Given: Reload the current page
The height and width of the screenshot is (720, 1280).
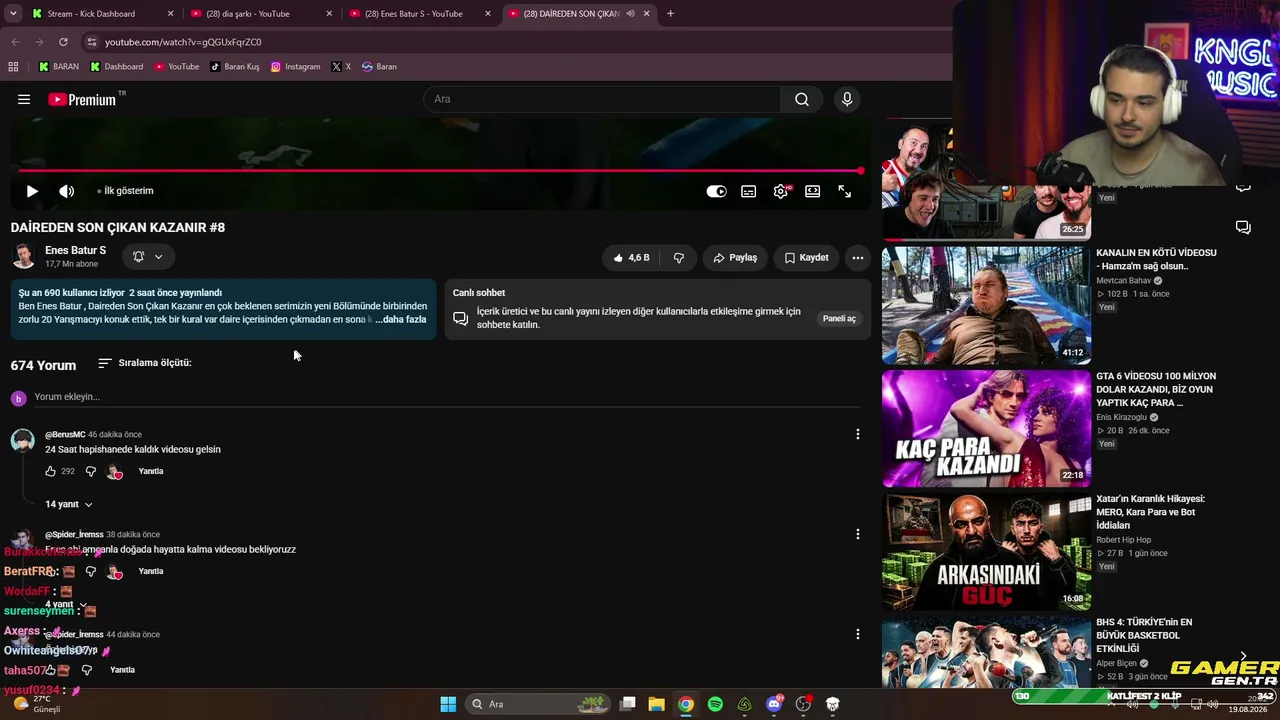Looking at the screenshot, I should 63,42.
